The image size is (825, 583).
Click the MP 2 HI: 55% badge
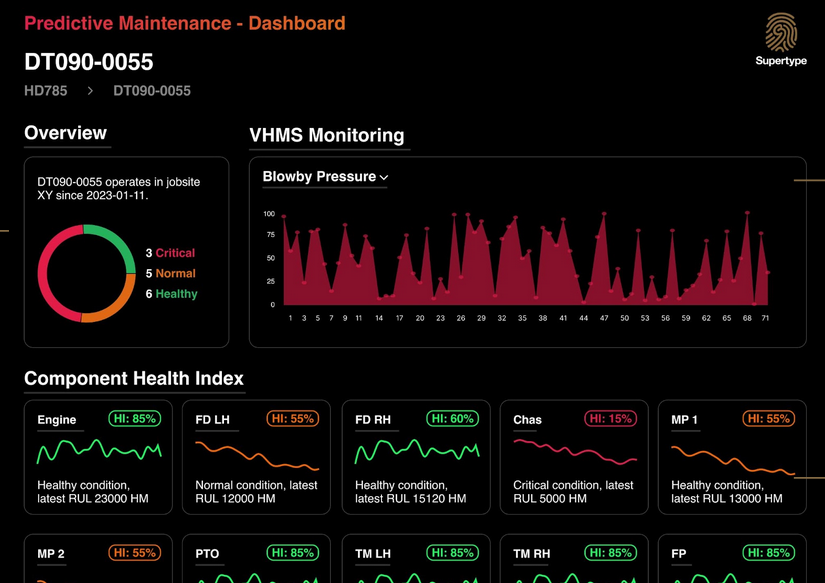135,553
